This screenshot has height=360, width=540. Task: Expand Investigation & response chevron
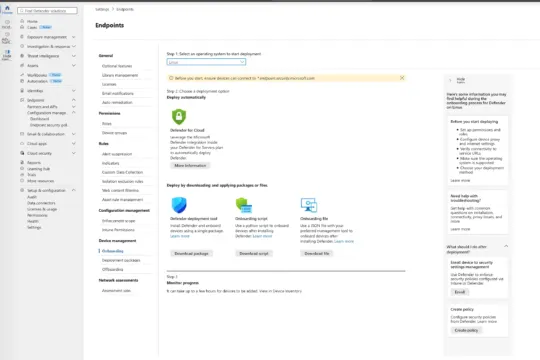click(x=74, y=46)
